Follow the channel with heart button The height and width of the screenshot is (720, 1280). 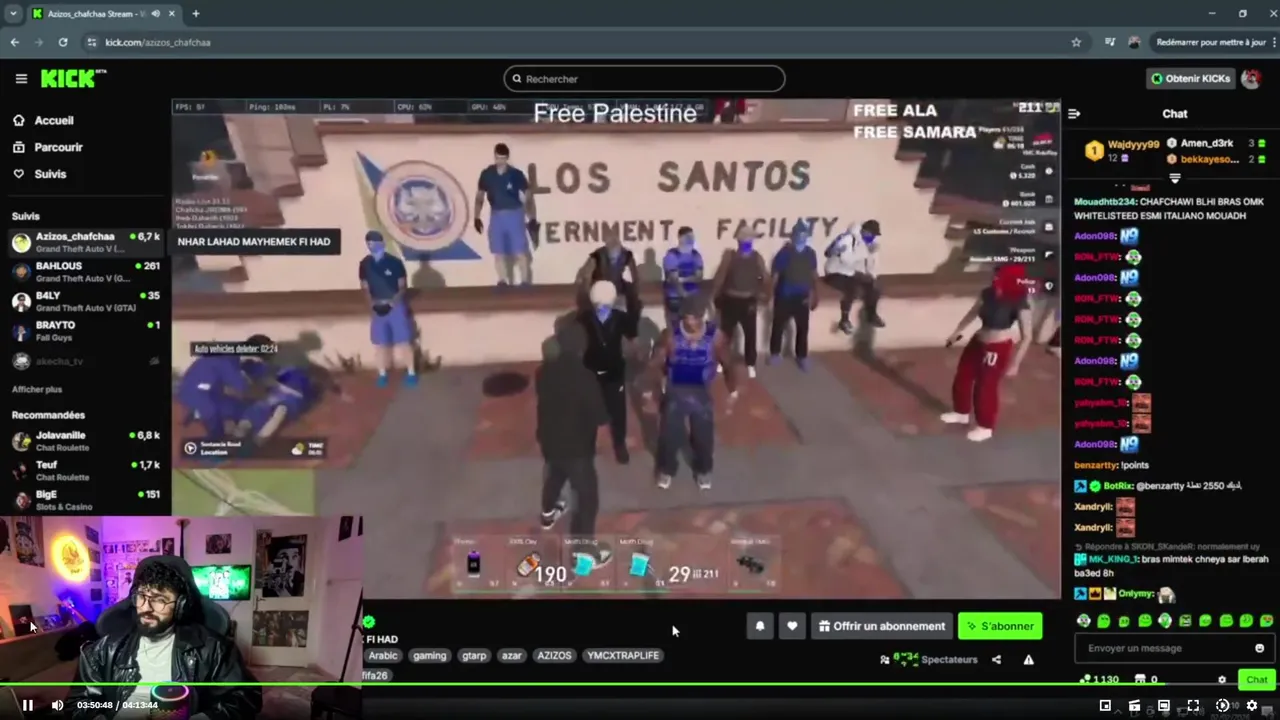pos(792,626)
